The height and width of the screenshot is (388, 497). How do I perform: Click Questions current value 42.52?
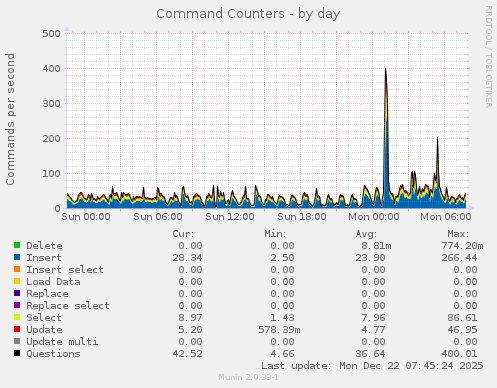click(187, 354)
